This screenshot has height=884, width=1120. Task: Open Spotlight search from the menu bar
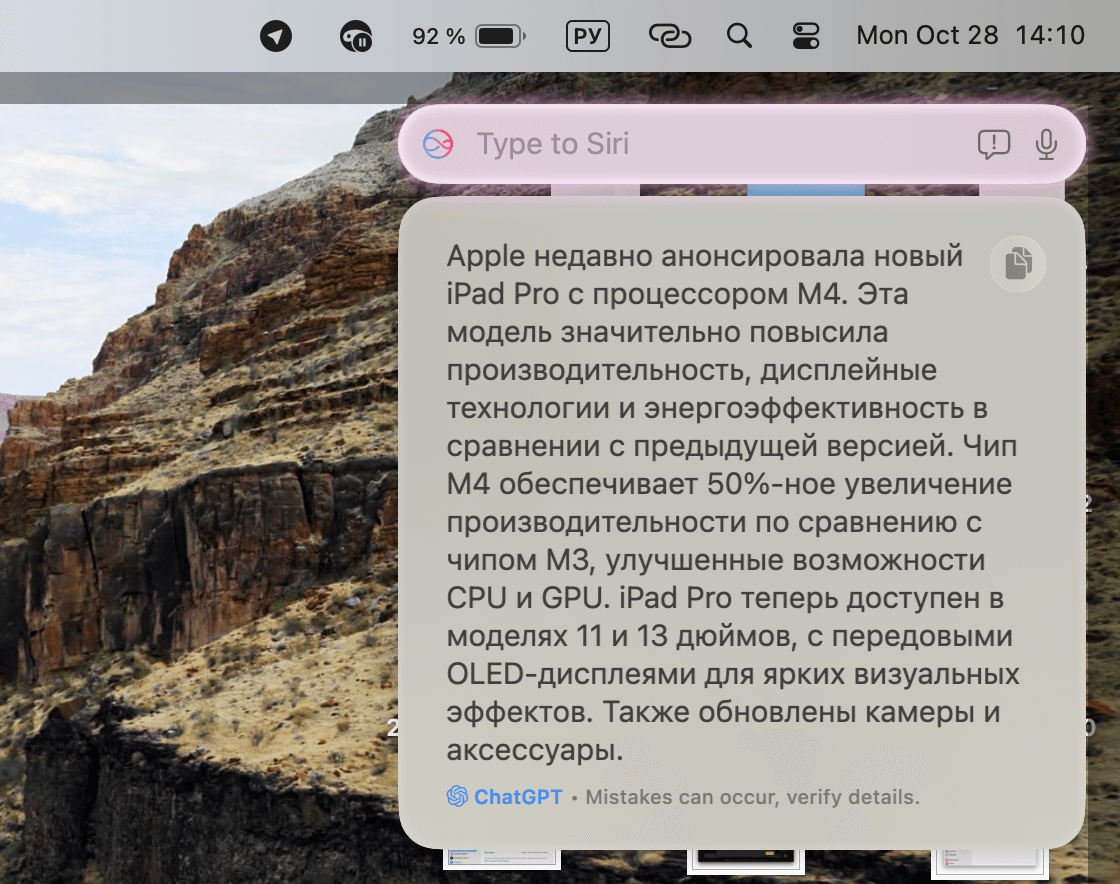point(739,35)
